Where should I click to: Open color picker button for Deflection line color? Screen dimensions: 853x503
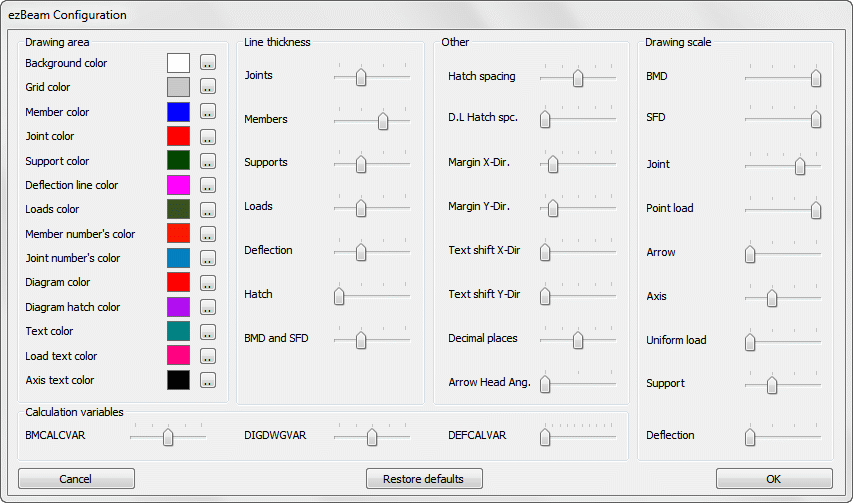tap(208, 185)
